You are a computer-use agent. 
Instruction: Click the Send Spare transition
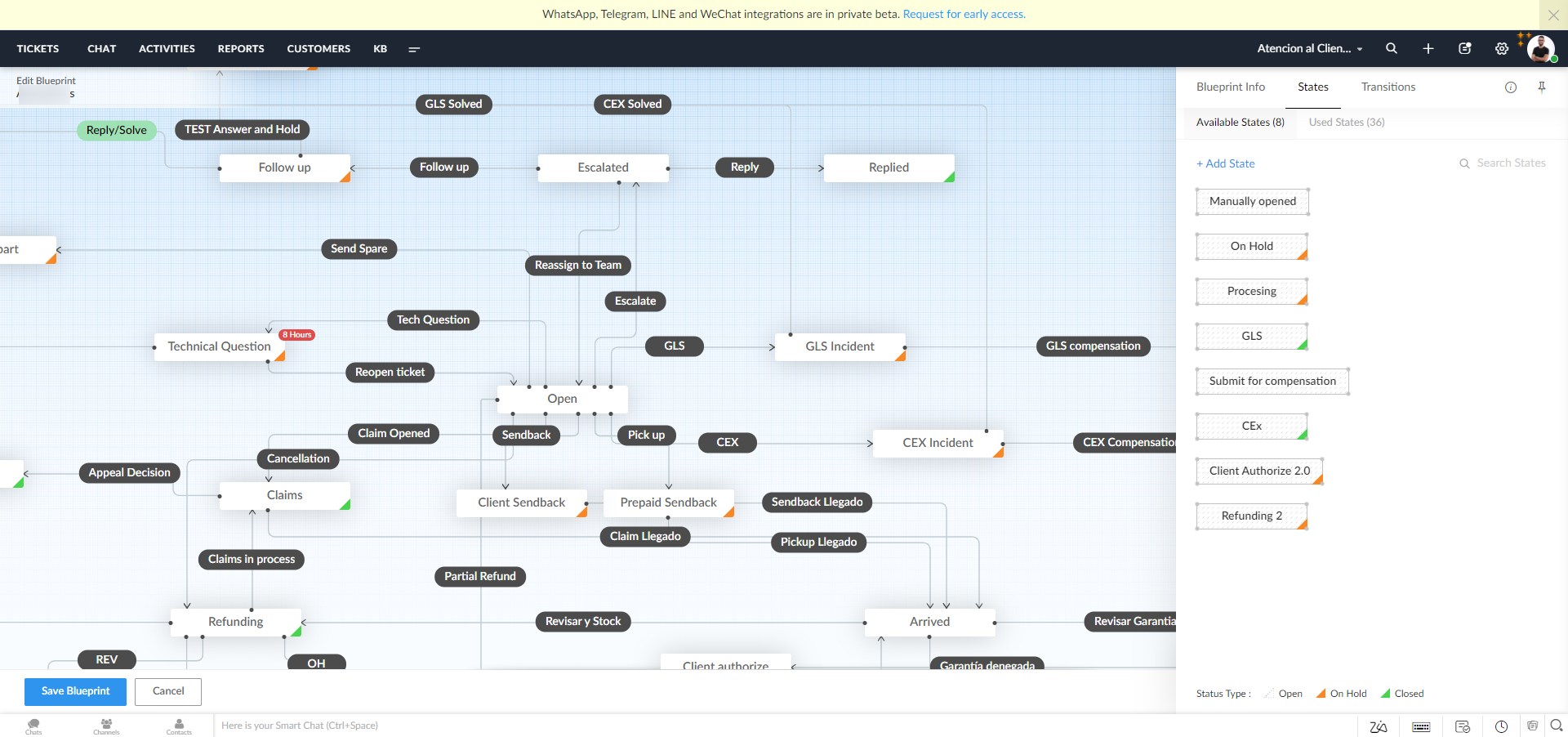[359, 248]
